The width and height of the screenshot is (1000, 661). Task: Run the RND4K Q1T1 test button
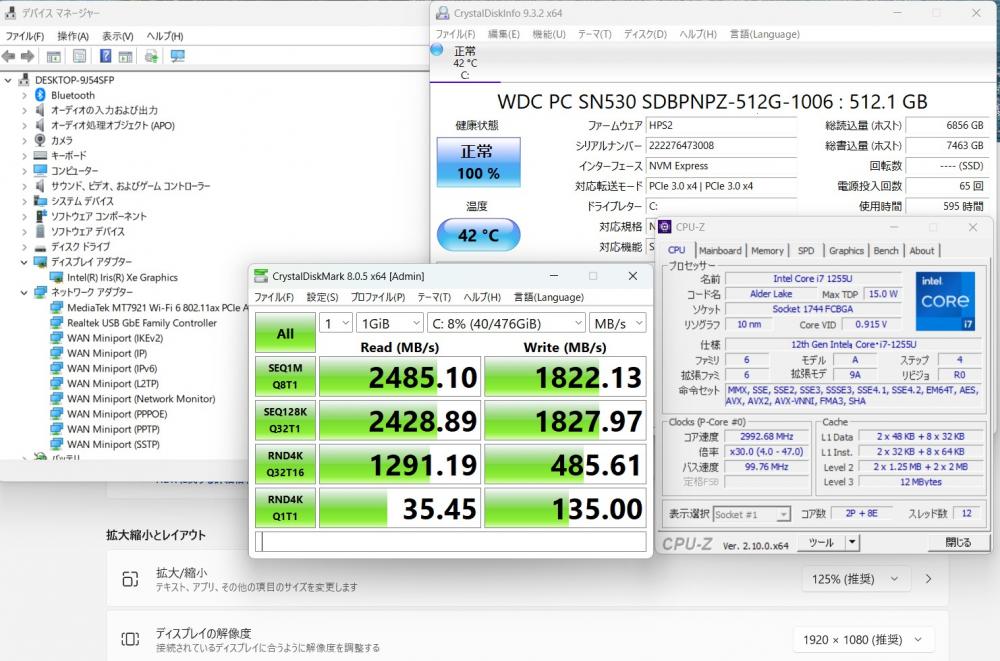coord(285,508)
